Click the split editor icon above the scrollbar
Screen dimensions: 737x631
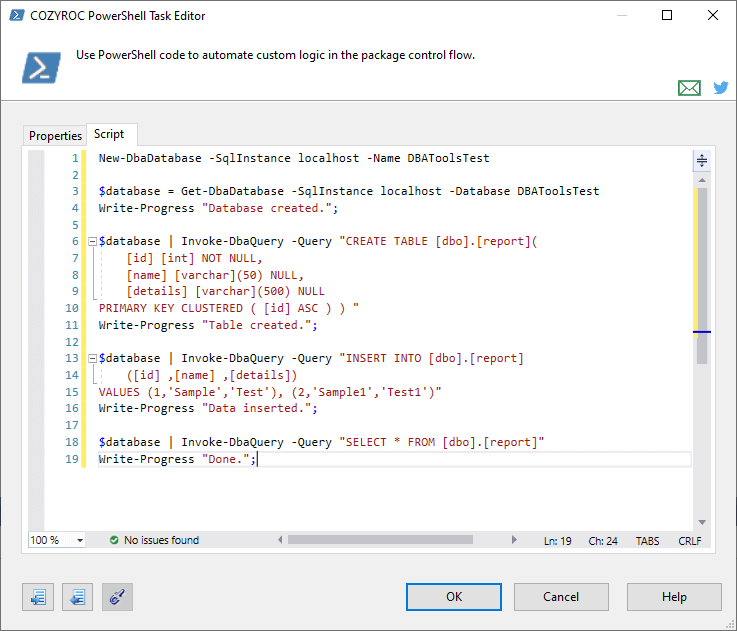click(x=702, y=161)
